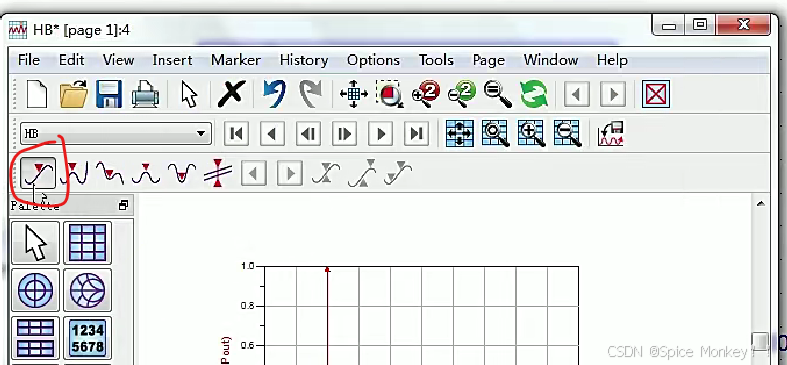This screenshot has height=365, width=787.
Task: Select the palette pointer arrow tool
Action: pyautogui.click(x=36, y=242)
